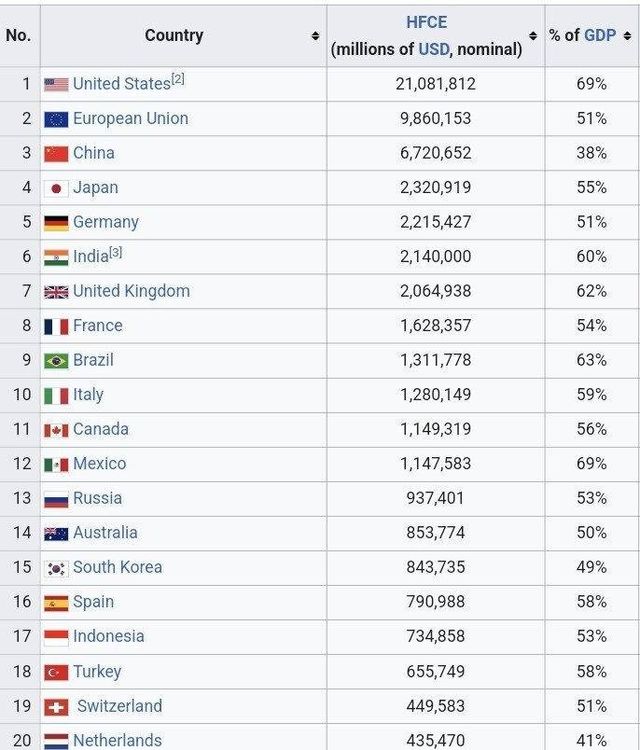The image size is (640, 750).
Task: Click the South Korea flag icon
Action: coord(56,568)
